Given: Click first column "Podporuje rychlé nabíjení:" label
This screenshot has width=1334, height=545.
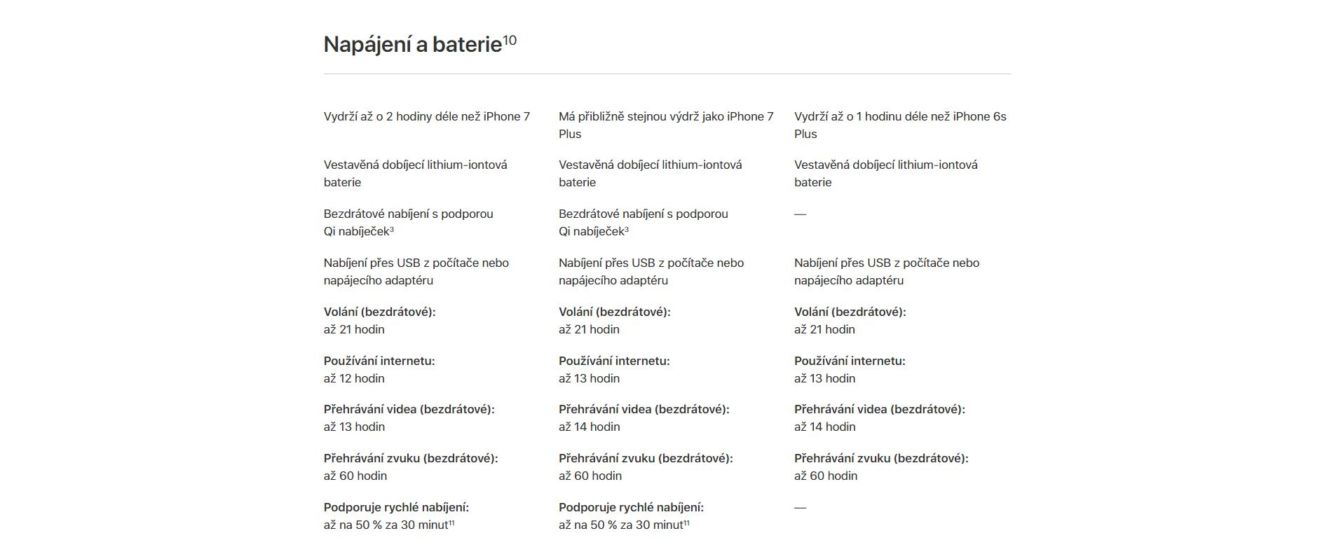Looking at the screenshot, I should [x=396, y=507].
